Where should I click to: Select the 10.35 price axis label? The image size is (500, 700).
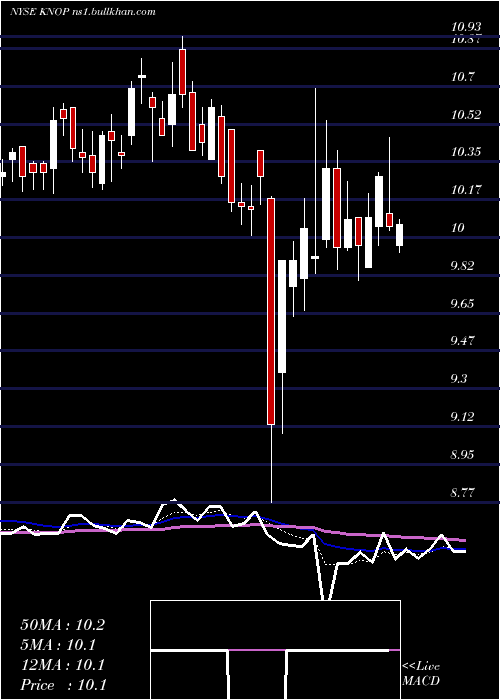click(466, 152)
